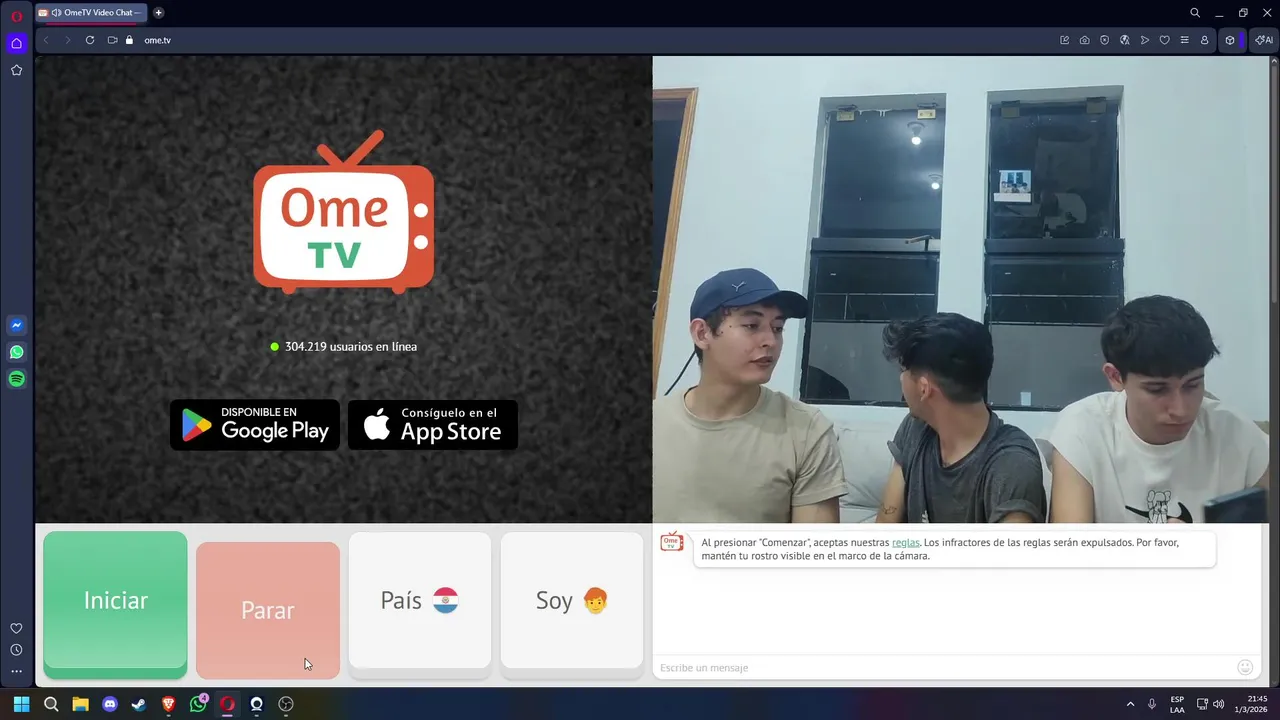1280x720 pixels.
Task: Open File Explorer from taskbar
Action: 80,704
